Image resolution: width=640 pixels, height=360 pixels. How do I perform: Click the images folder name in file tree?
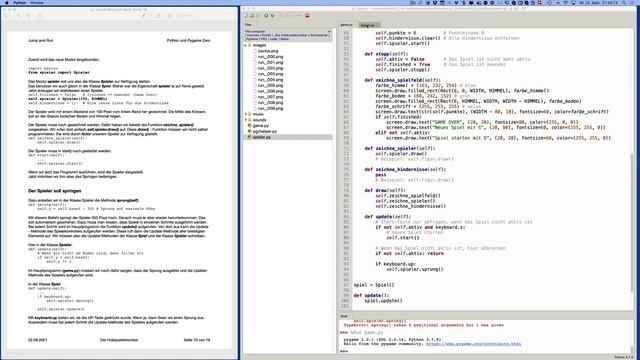(259, 45)
